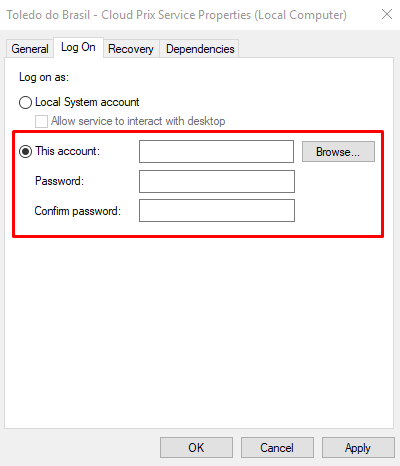Select the Log On tab
Viewport: 400px width, 466px height.
click(78, 47)
